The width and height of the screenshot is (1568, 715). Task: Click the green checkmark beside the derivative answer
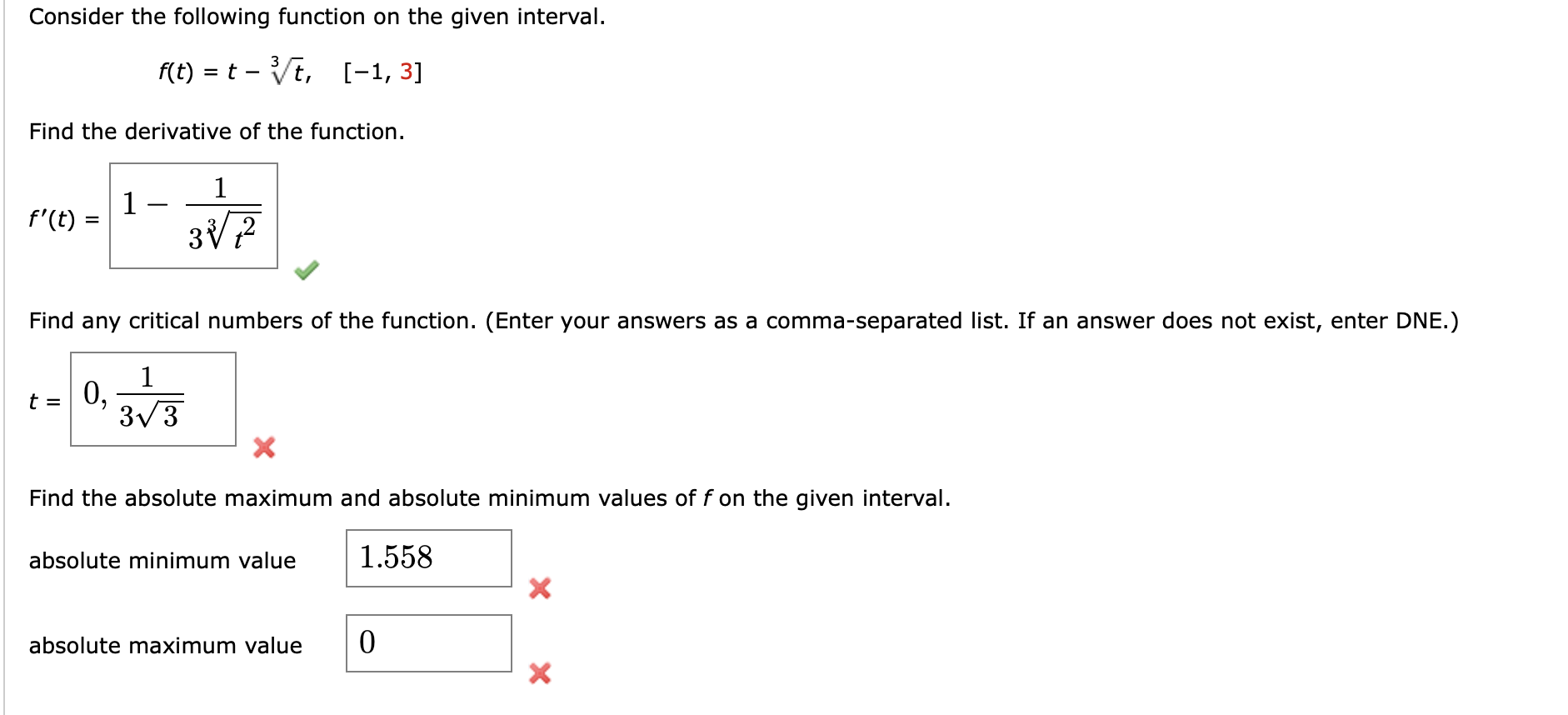305,269
